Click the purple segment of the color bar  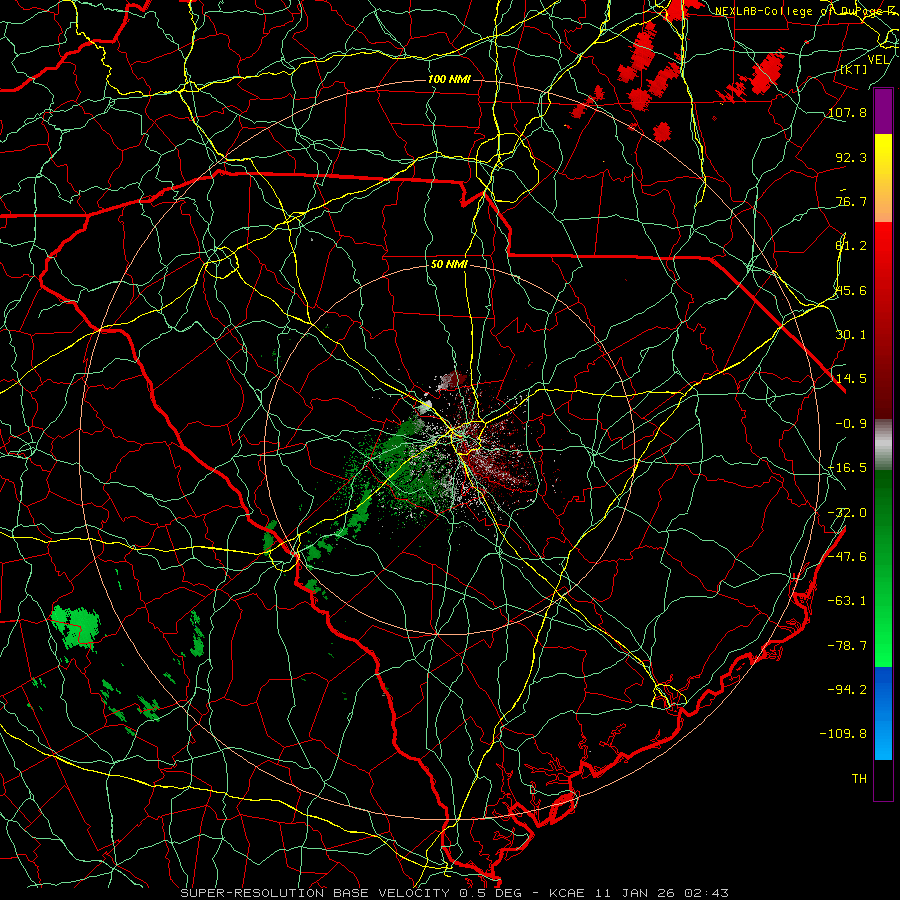click(883, 111)
